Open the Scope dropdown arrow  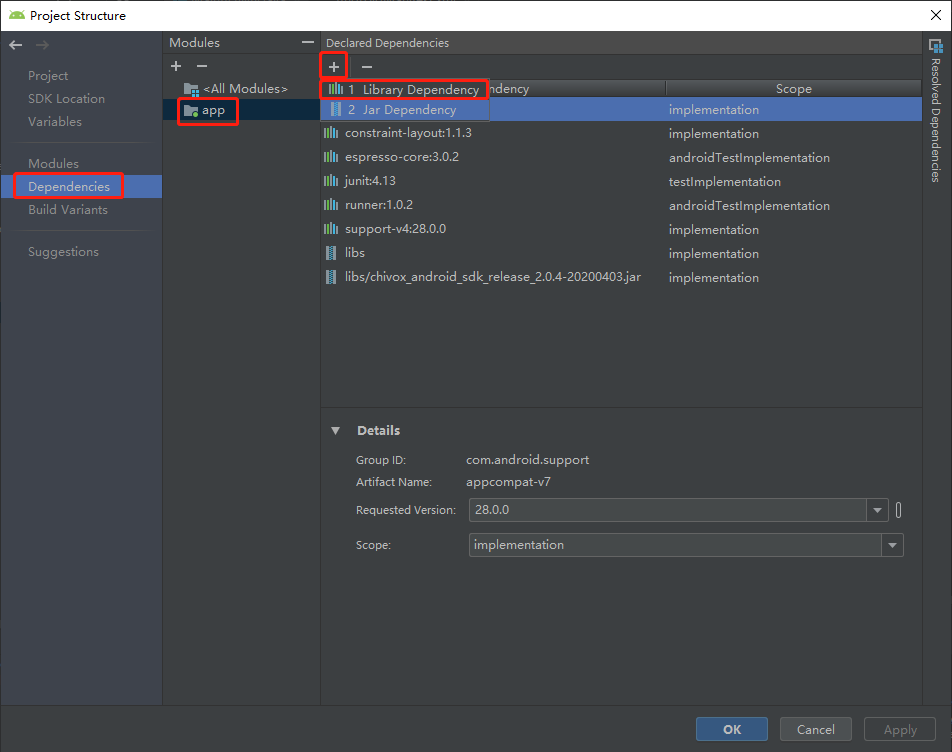[x=892, y=545]
